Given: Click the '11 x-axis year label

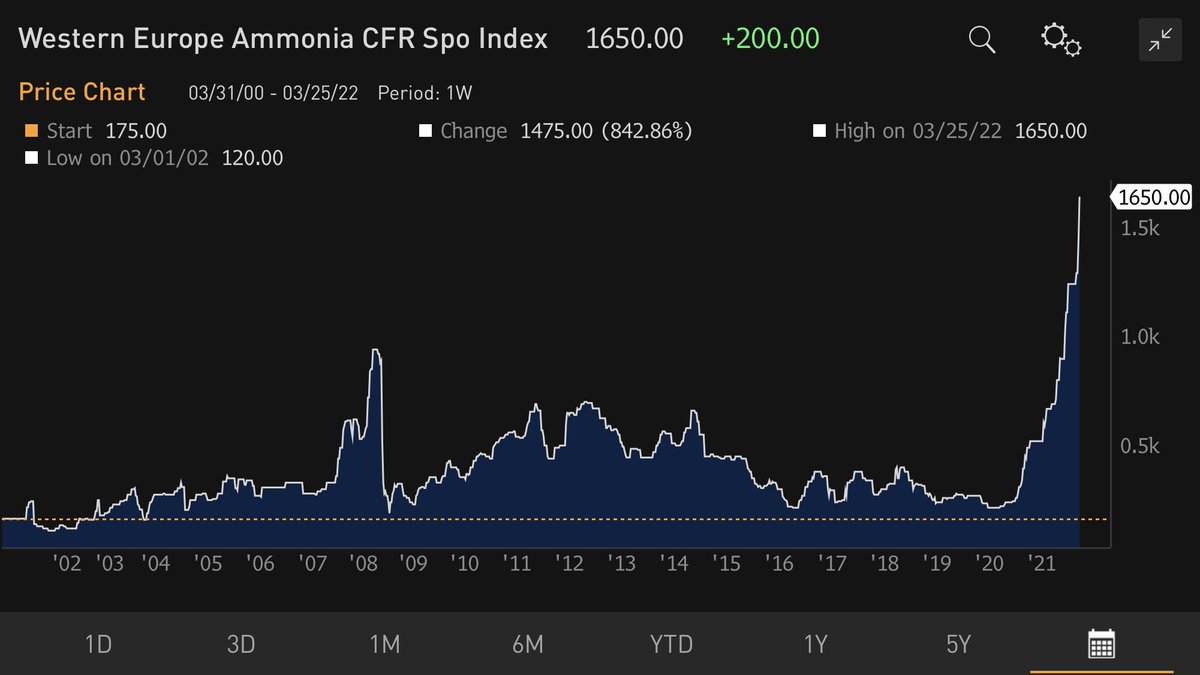Looking at the screenshot, I should [517, 564].
